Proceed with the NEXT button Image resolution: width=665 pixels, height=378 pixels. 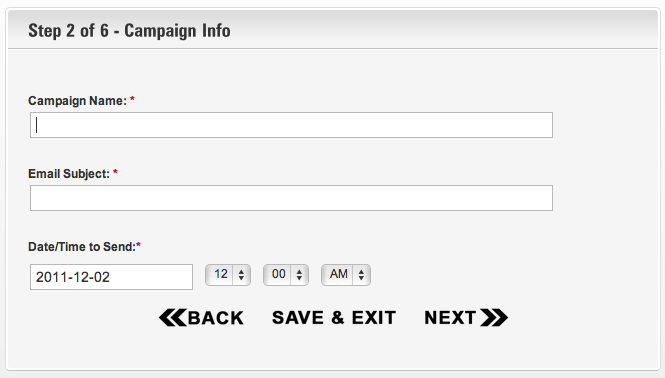point(466,318)
